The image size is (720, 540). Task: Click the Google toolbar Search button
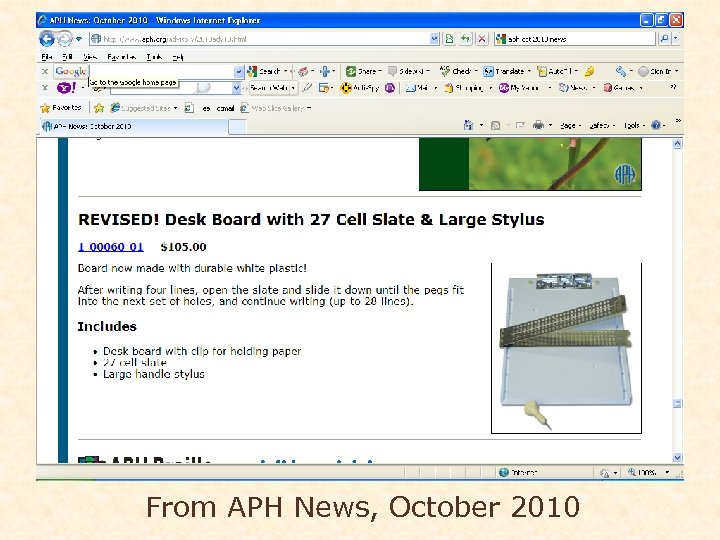point(266,71)
